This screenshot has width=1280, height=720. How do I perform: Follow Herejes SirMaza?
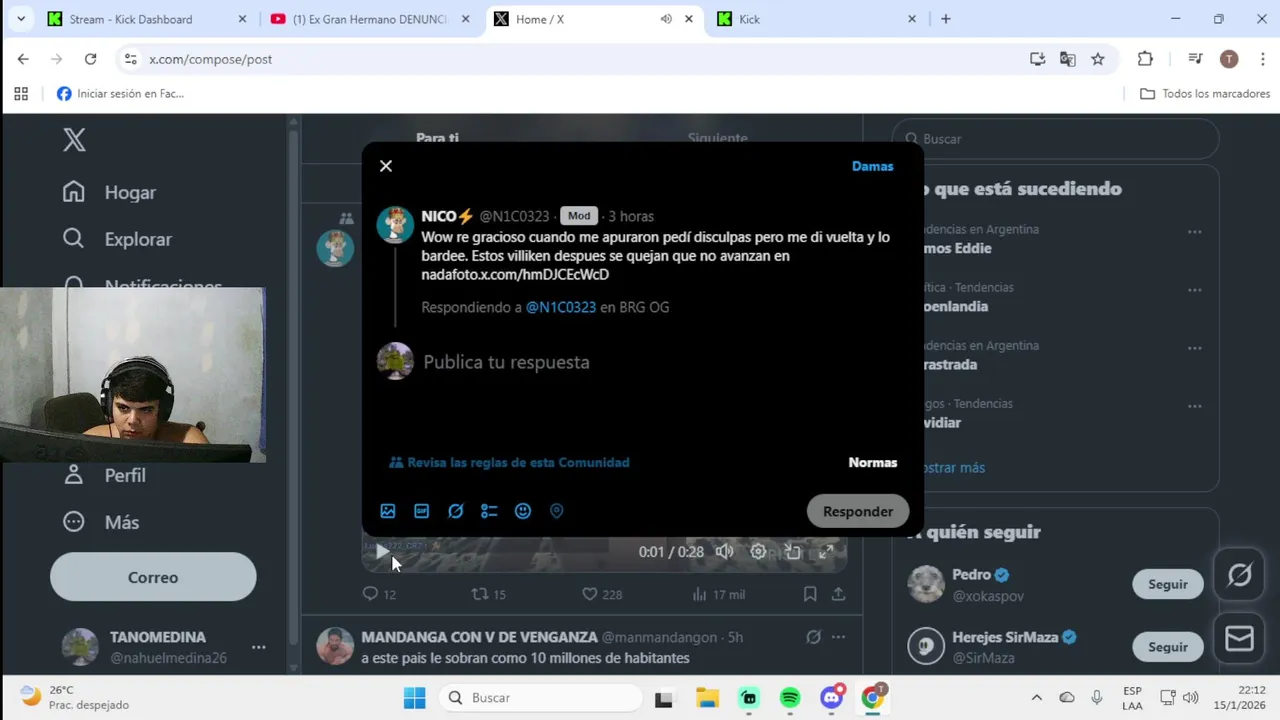point(1167,647)
